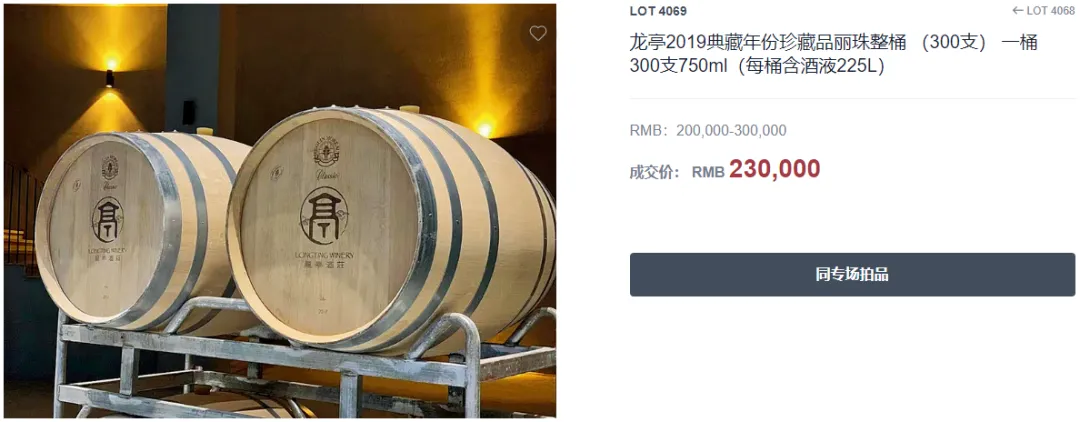
Task: Click the bung stopper atop the front barrel
Action: [410, 108]
